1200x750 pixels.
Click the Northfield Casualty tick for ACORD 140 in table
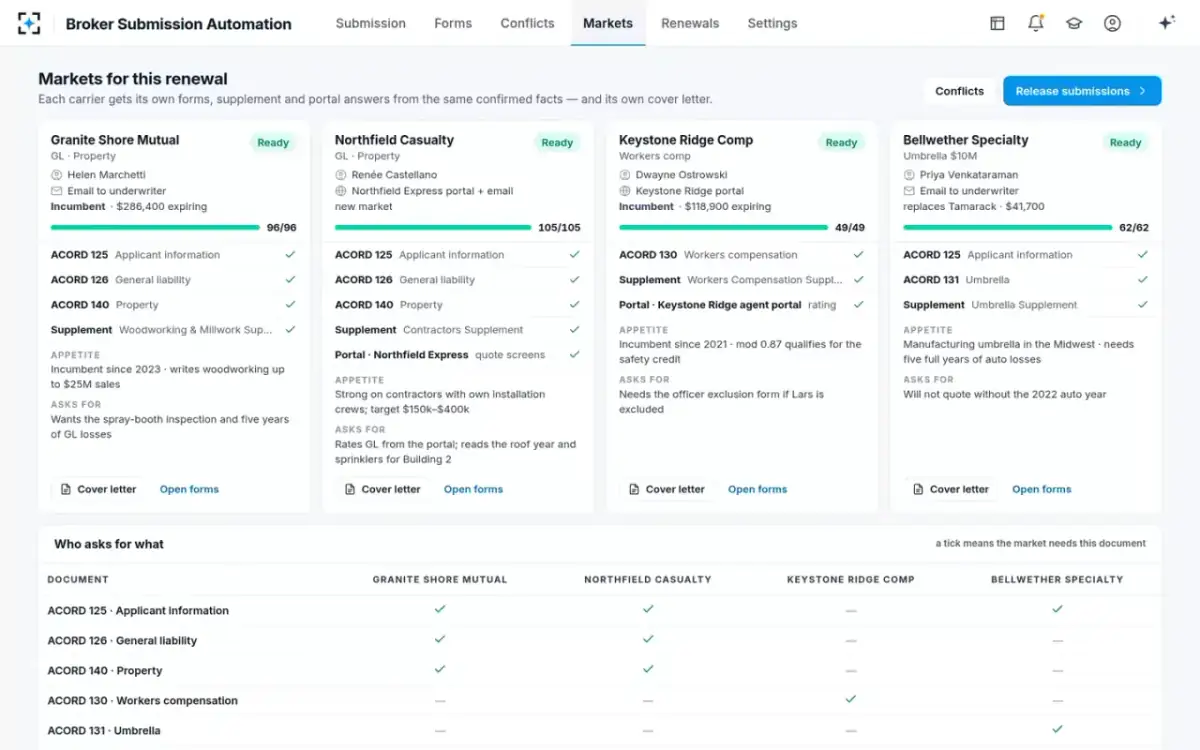tap(648, 669)
